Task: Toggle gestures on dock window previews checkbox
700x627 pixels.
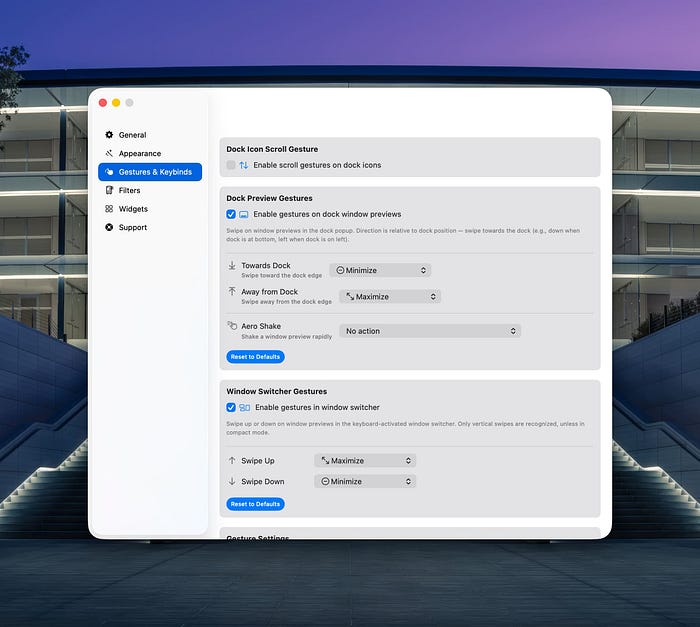Action: [231, 214]
